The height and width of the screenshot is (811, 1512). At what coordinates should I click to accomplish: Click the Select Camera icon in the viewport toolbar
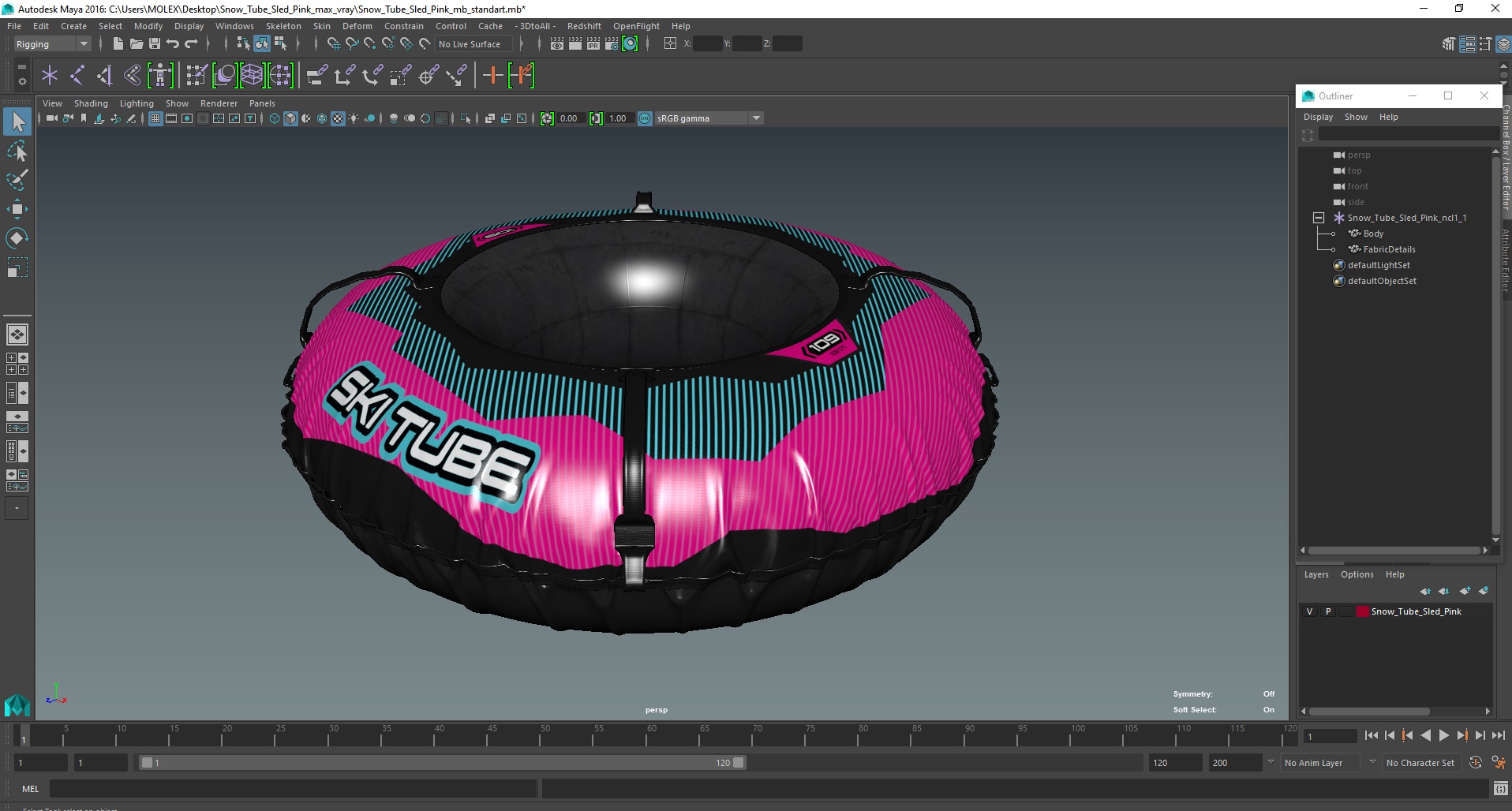pyautogui.click(x=51, y=118)
